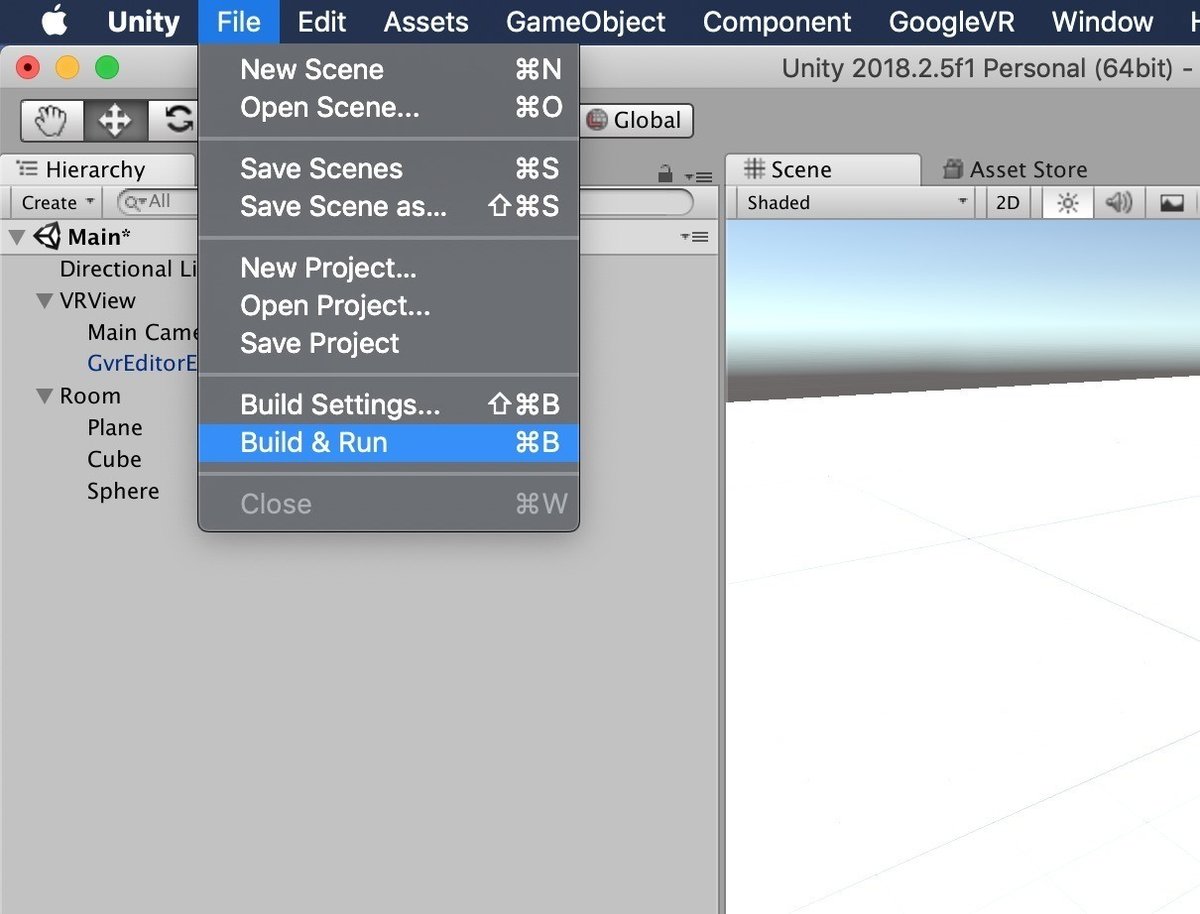The image size is (1200, 914).
Task: Close the File menu via File title
Action: point(238,21)
